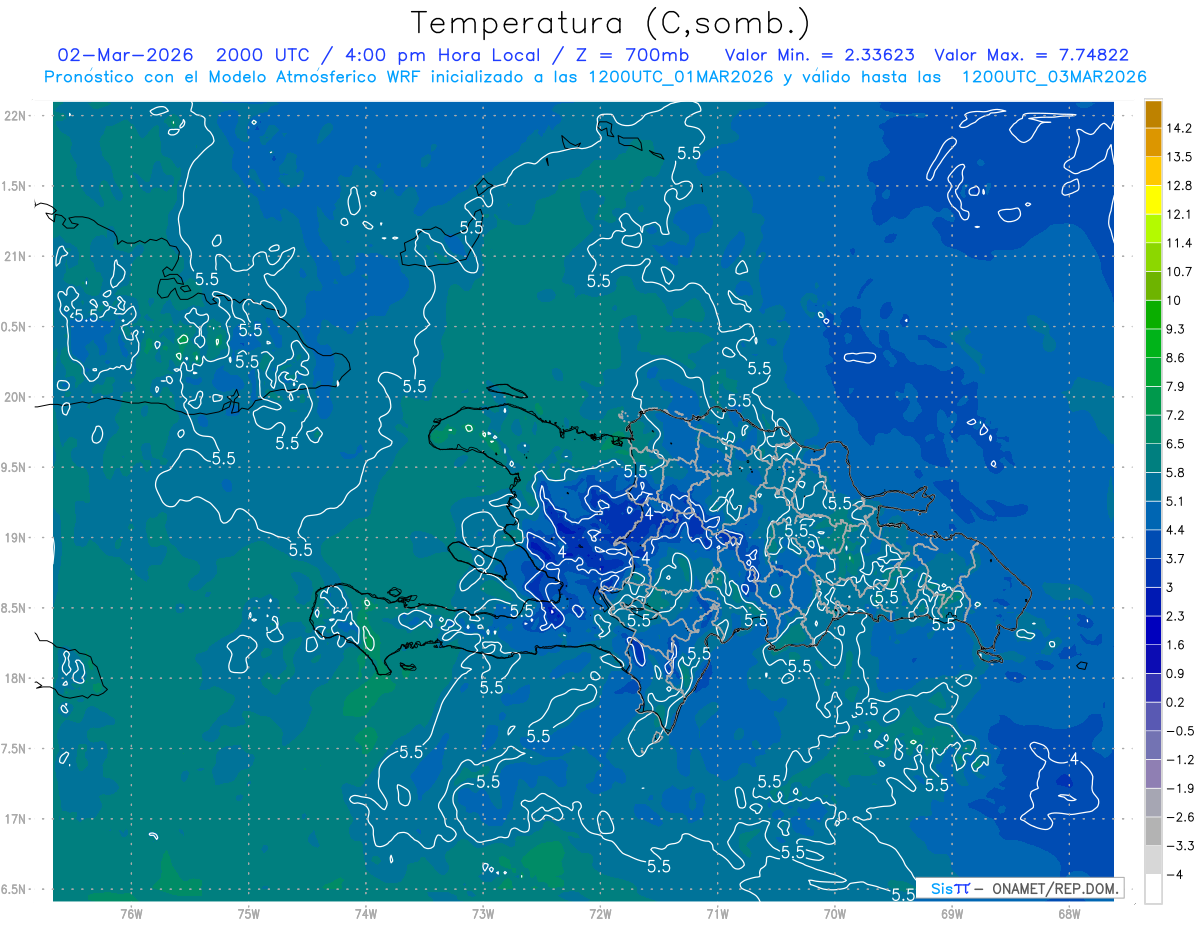The width and height of the screenshot is (1200, 927).
Task: Click the 'Valor Min. = 2.33623' text
Action: click(x=820, y=55)
